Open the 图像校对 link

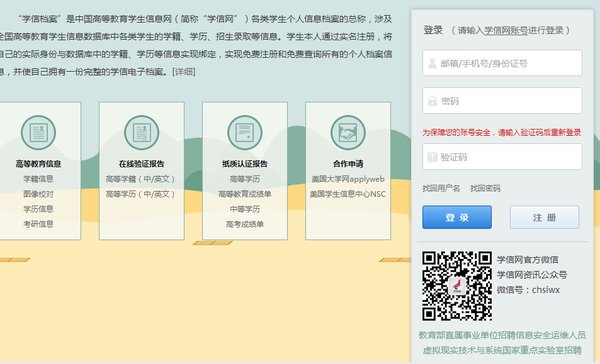(38, 194)
